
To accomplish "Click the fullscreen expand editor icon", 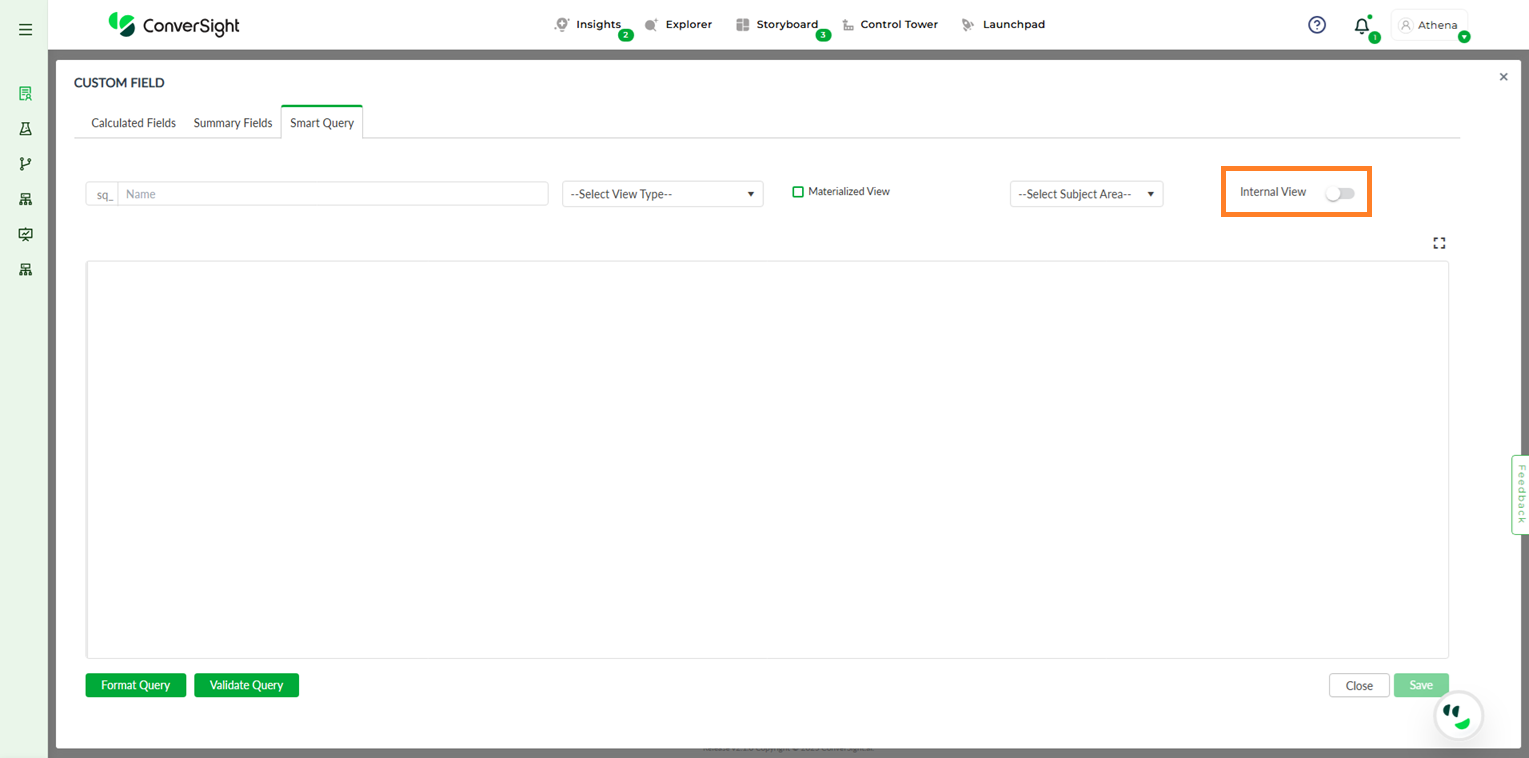I will pyautogui.click(x=1439, y=243).
